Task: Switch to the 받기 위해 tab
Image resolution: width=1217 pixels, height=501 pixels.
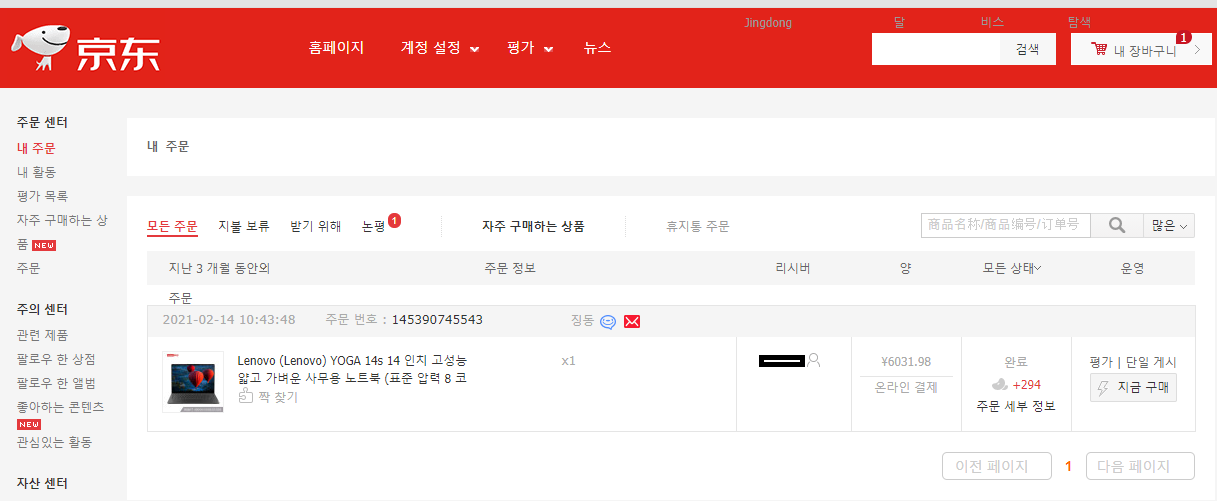Action: coord(315,226)
